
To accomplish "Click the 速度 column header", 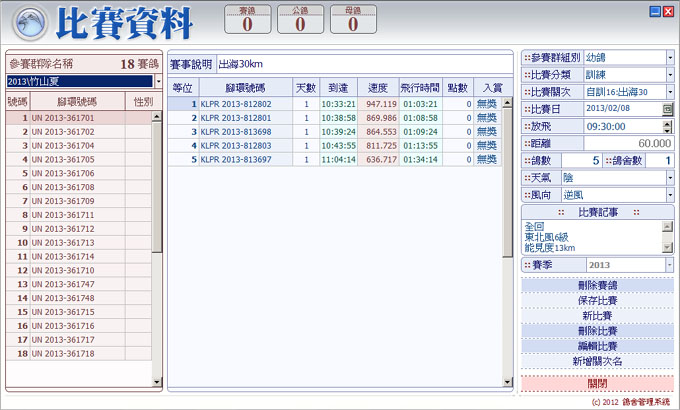I will coord(378,88).
